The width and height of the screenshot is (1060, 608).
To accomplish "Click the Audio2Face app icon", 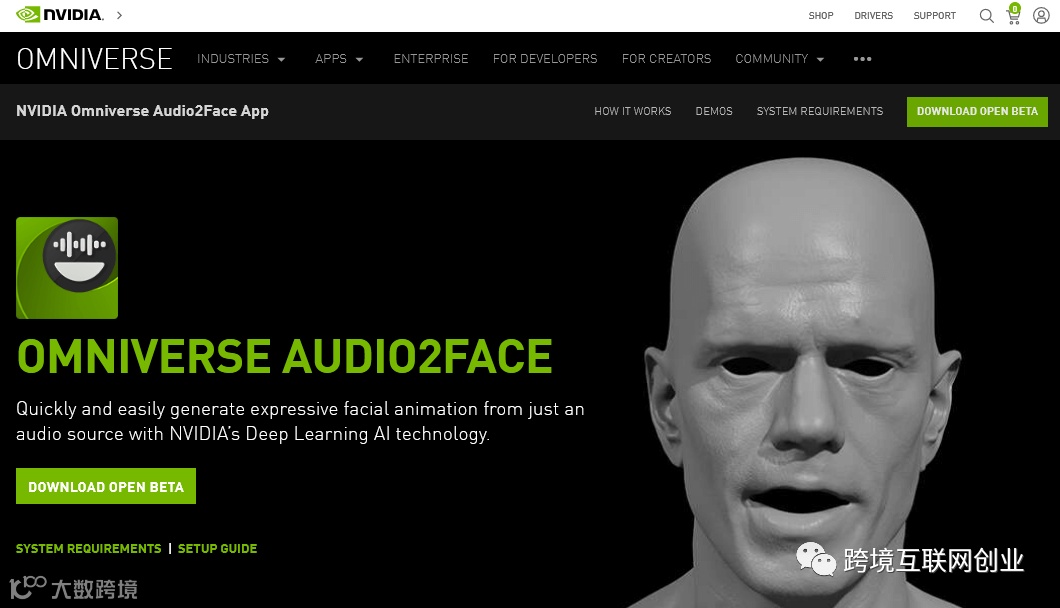I will click(x=67, y=268).
